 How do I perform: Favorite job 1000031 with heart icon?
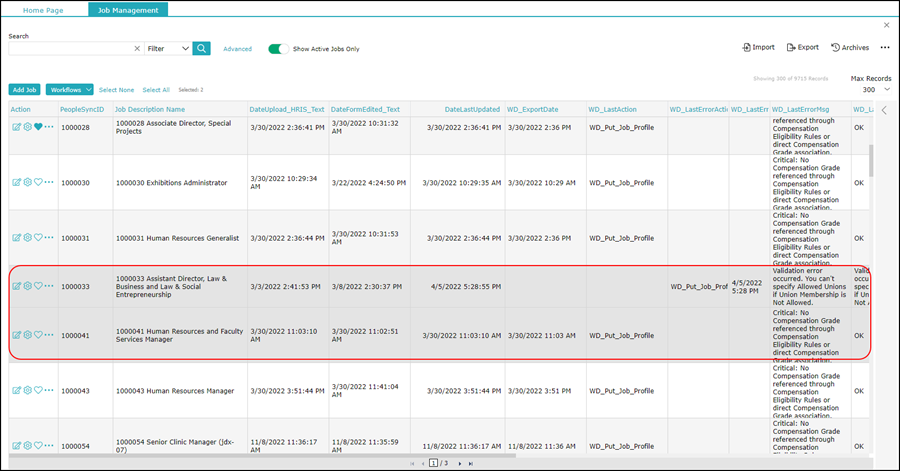pyautogui.click(x=38, y=238)
